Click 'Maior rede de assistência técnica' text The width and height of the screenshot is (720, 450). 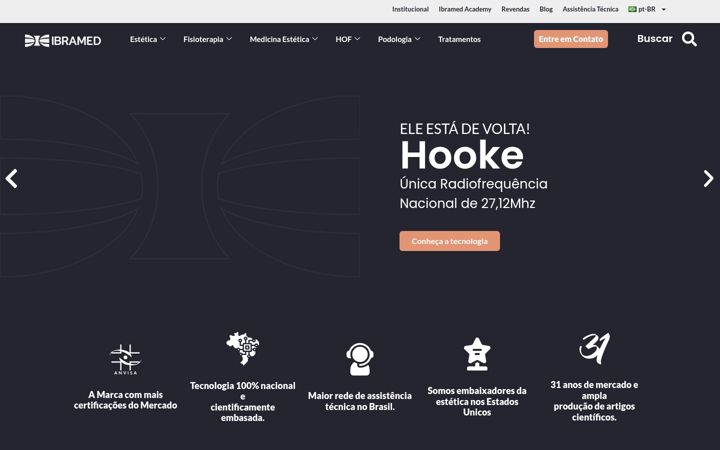pos(360,401)
